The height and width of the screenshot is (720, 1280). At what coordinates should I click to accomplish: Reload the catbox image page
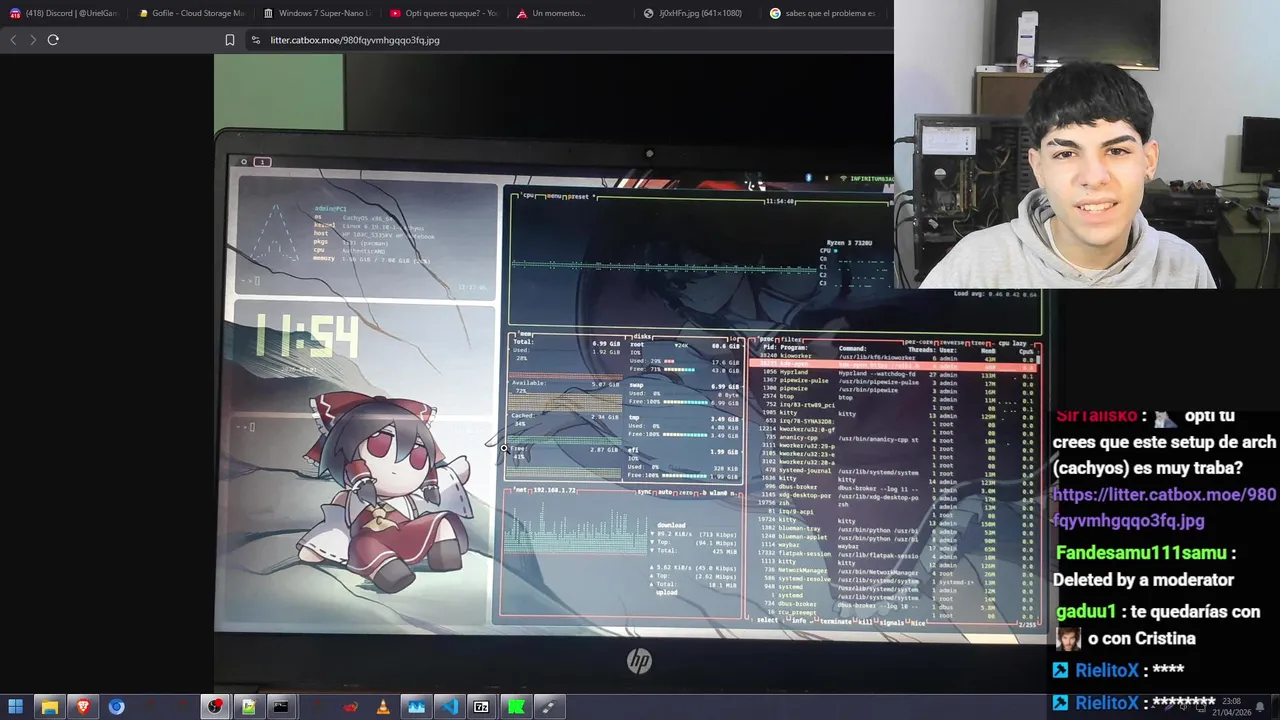pos(53,40)
